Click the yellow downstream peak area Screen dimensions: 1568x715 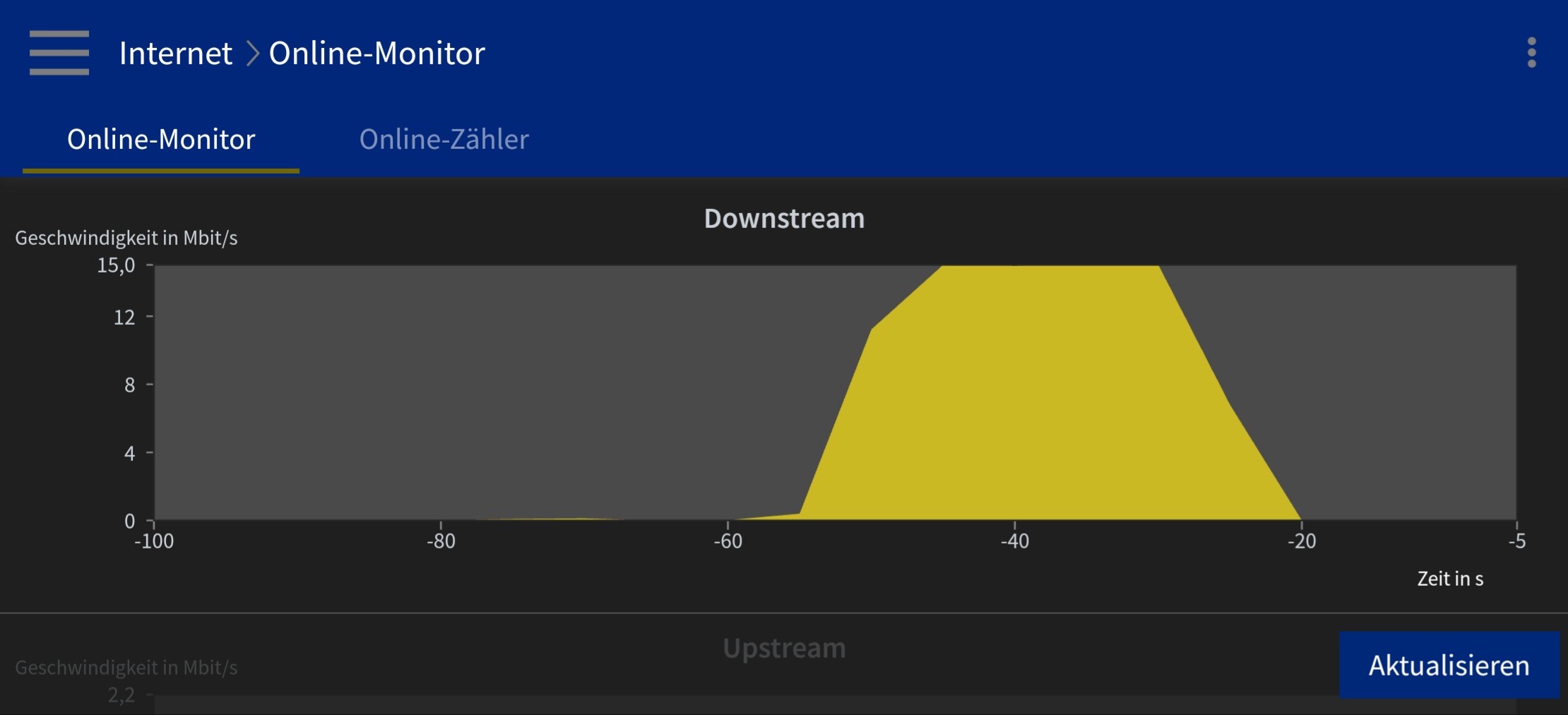point(1045,388)
